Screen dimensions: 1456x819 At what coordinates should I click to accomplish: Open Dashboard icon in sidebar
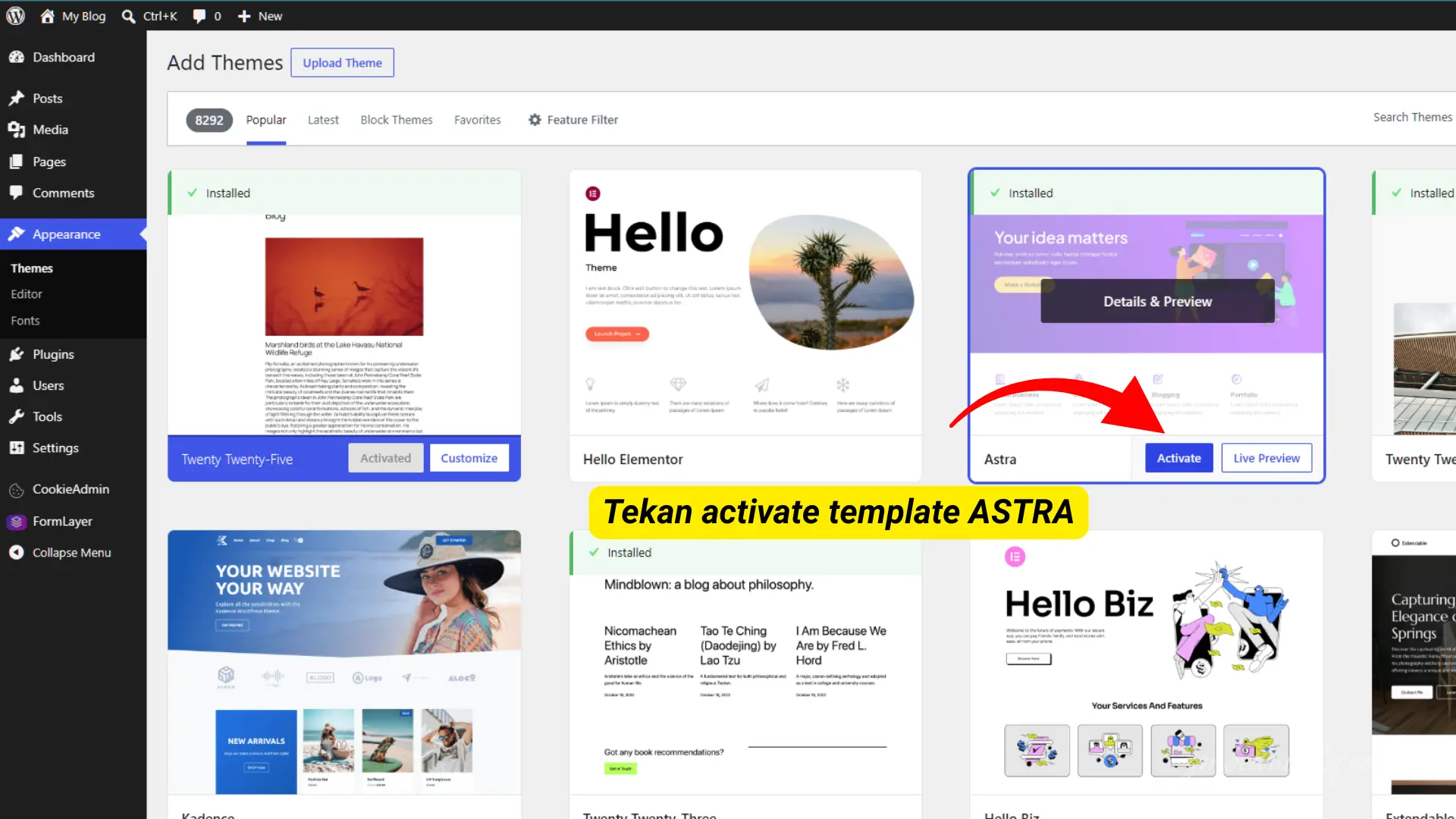click(17, 57)
